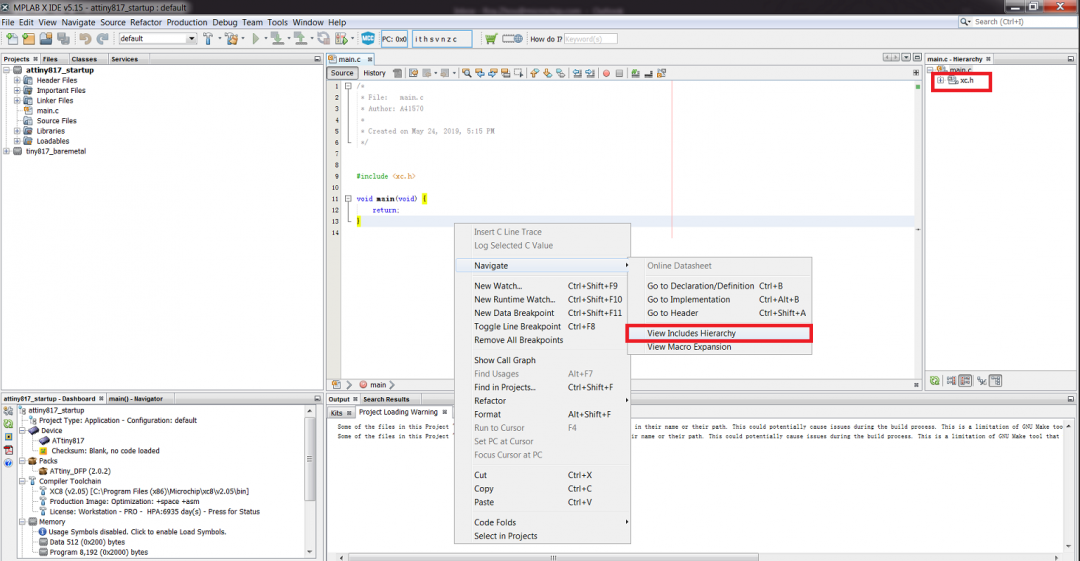Click Find Selection magnifier in editor toolbar
1080x561 pixels.
tap(466, 73)
